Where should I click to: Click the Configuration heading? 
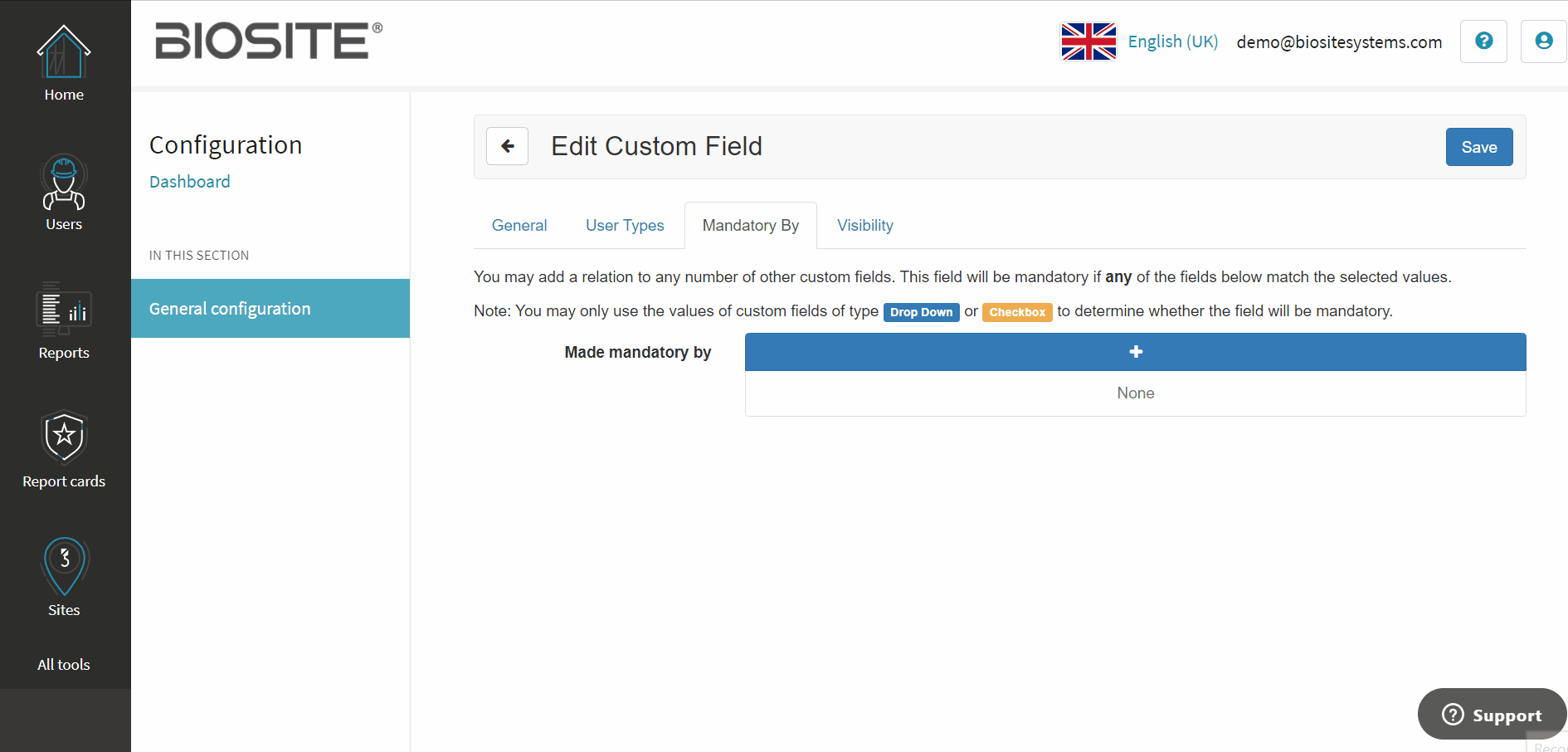click(226, 145)
